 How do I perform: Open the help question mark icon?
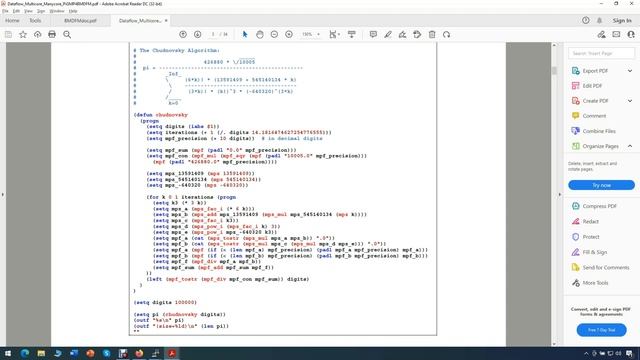586,20
